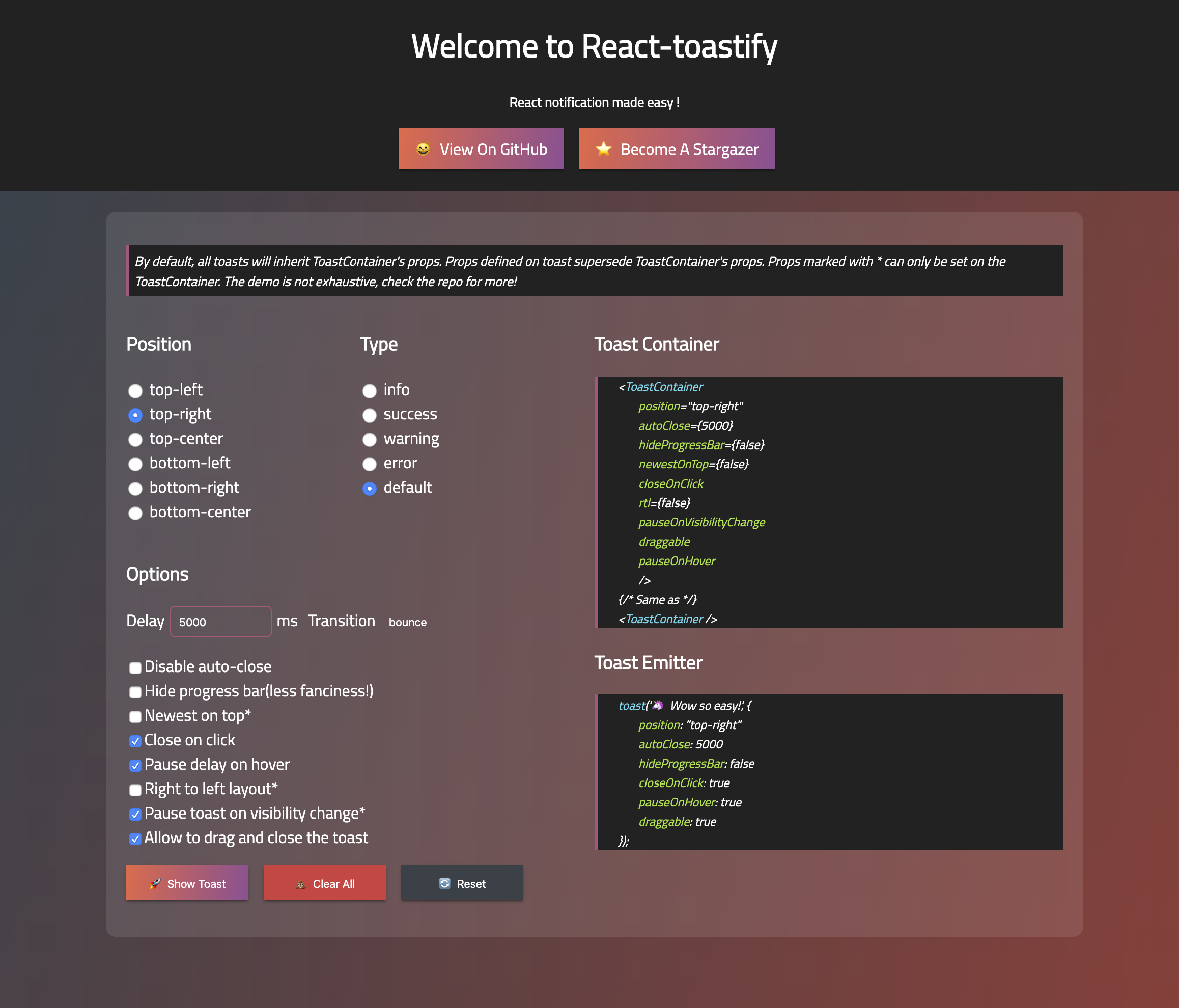This screenshot has width=1179, height=1008.
Task: Click the Delay input field
Action: point(221,622)
